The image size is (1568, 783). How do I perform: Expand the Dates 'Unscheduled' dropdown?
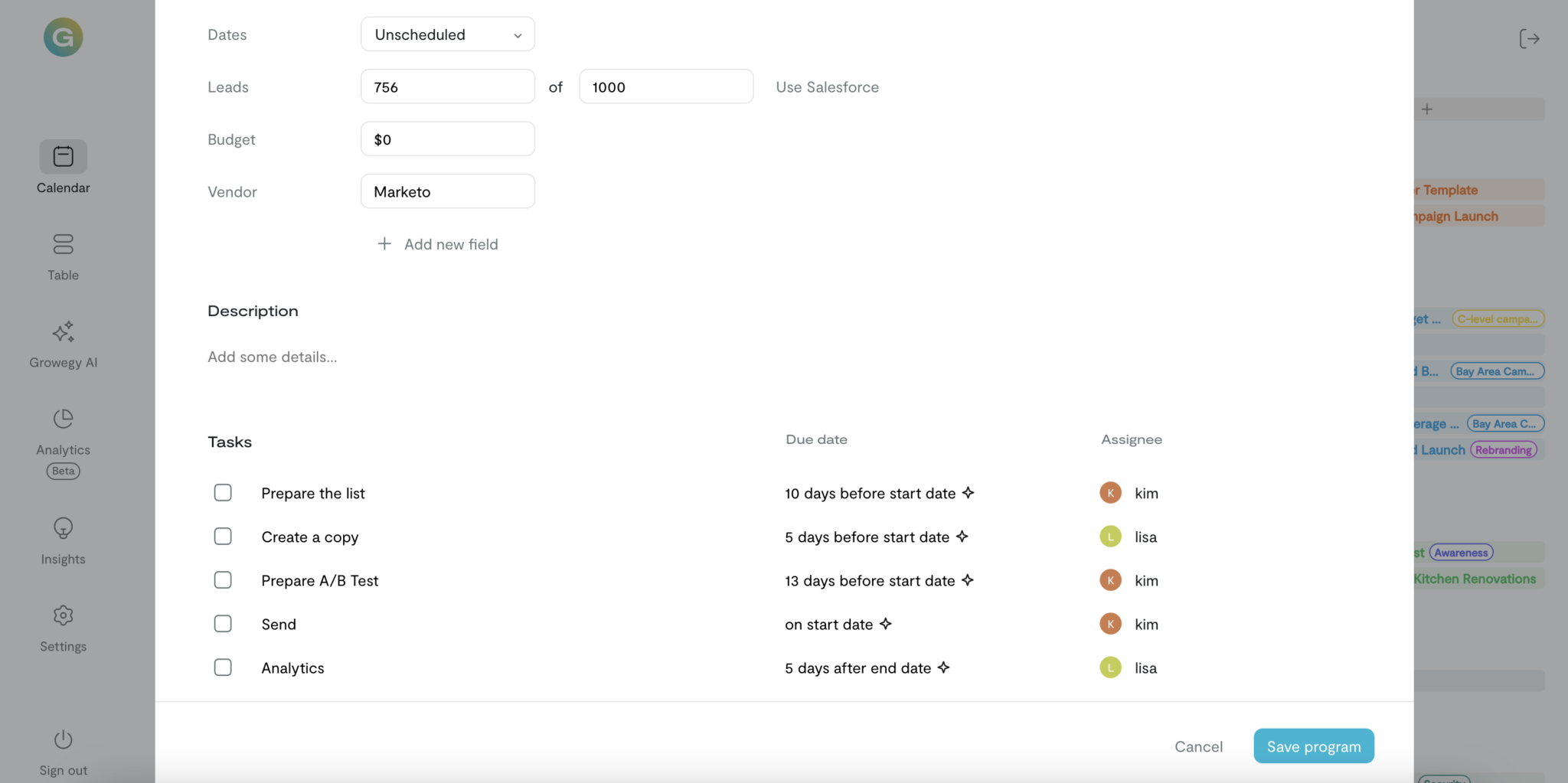click(447, 34)
